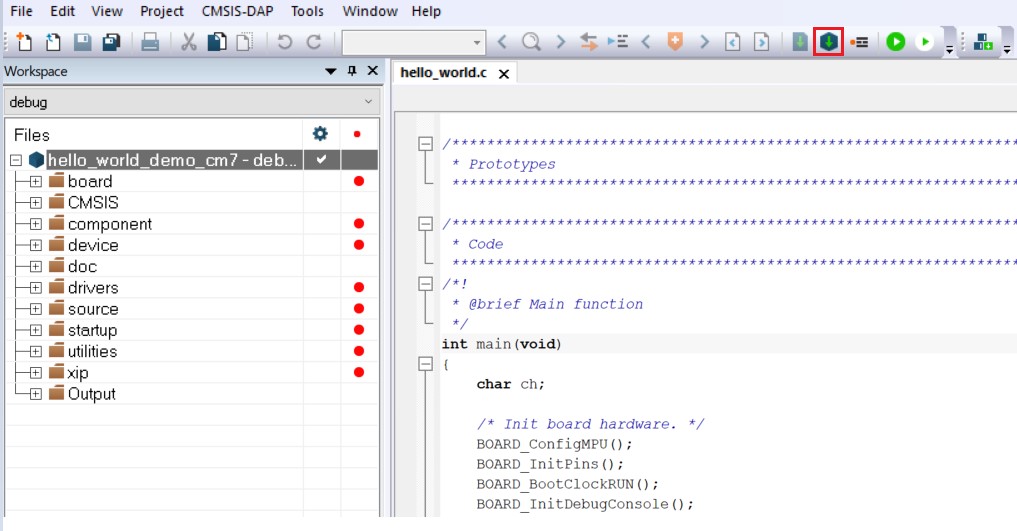Expand the drivers folder in tree
1017x531 pixels.
[x=35, y=288]
